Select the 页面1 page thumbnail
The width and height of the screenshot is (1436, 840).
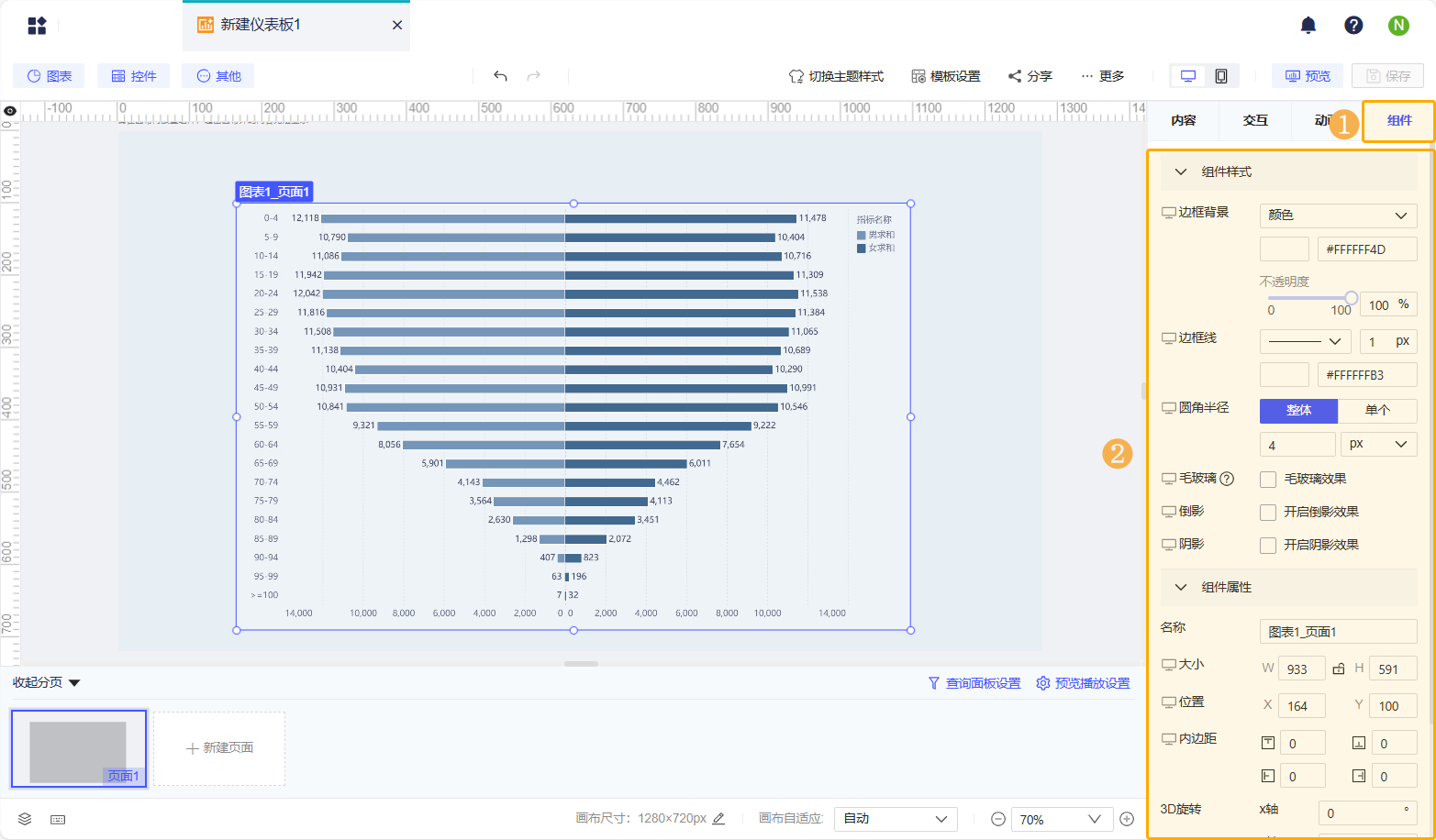coord(79,748)
